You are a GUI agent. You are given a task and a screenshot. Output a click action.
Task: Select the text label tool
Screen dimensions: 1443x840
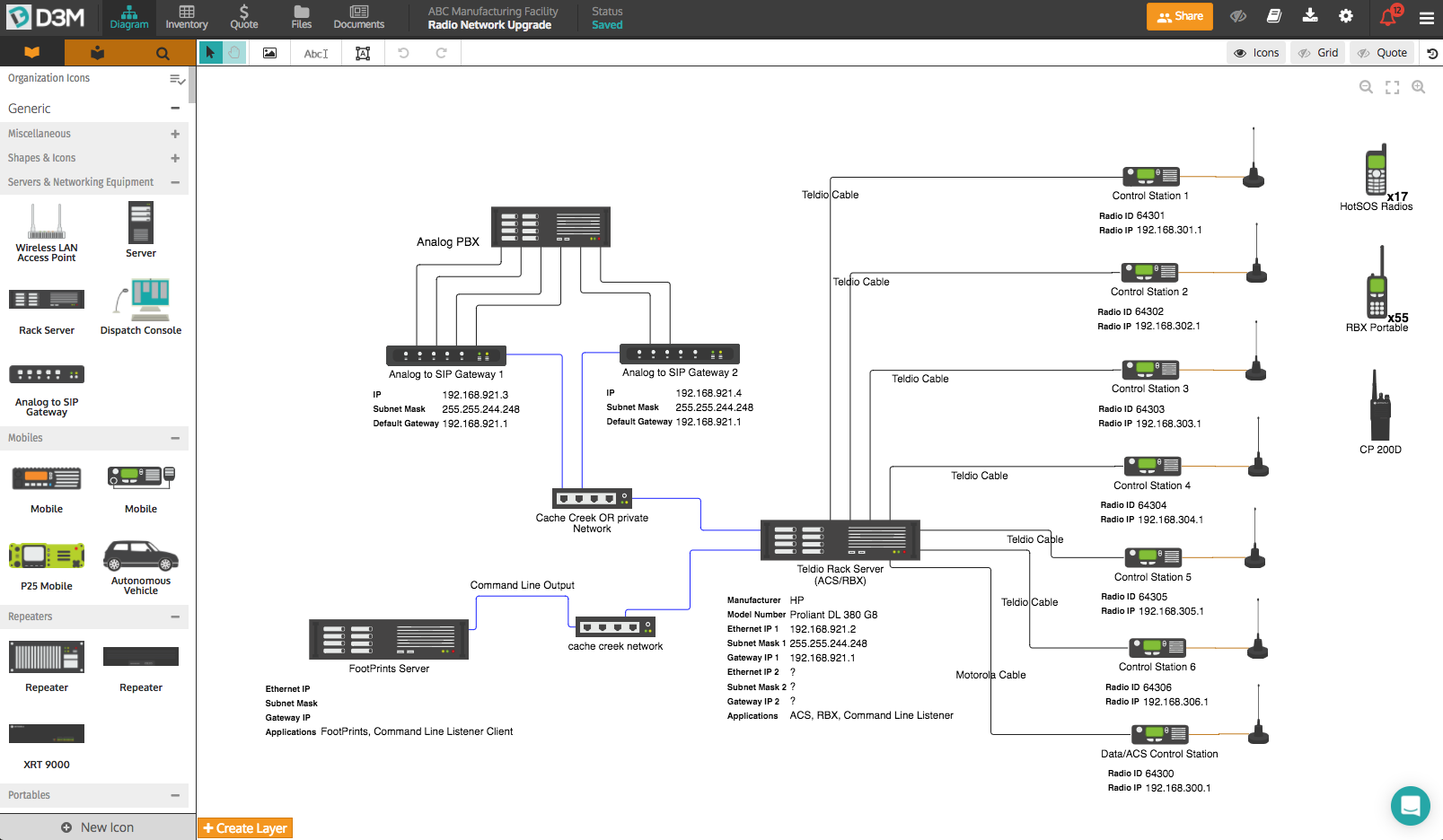point(316,54)
